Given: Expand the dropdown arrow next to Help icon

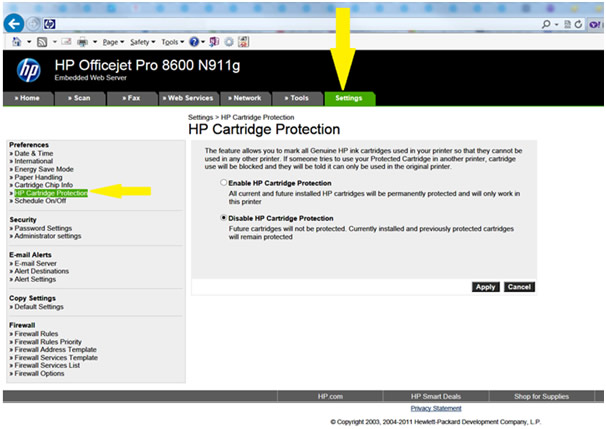Looking at the screenshot, I should tap(203, 42).
